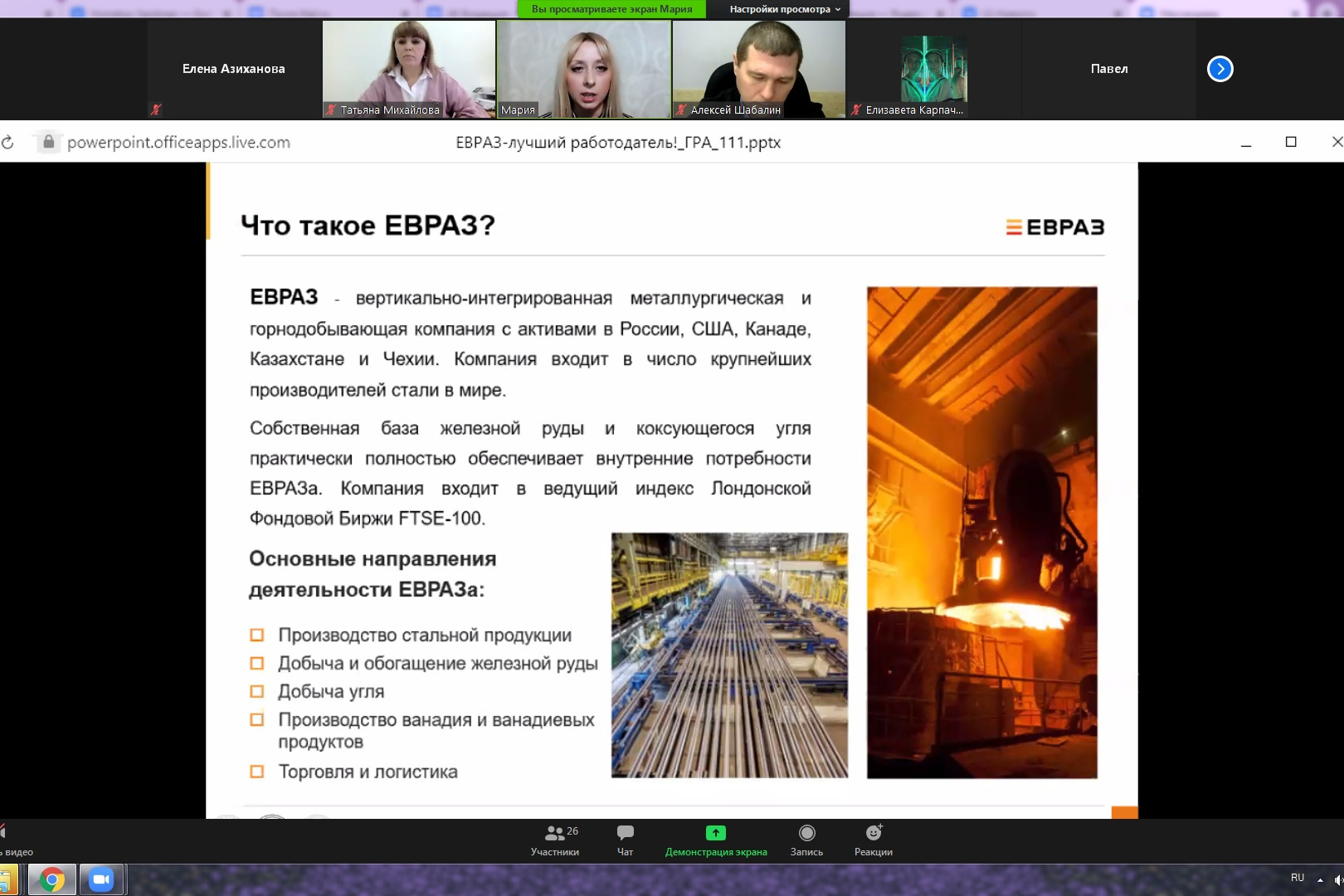Click the orange slide number box

(1124, 812)
